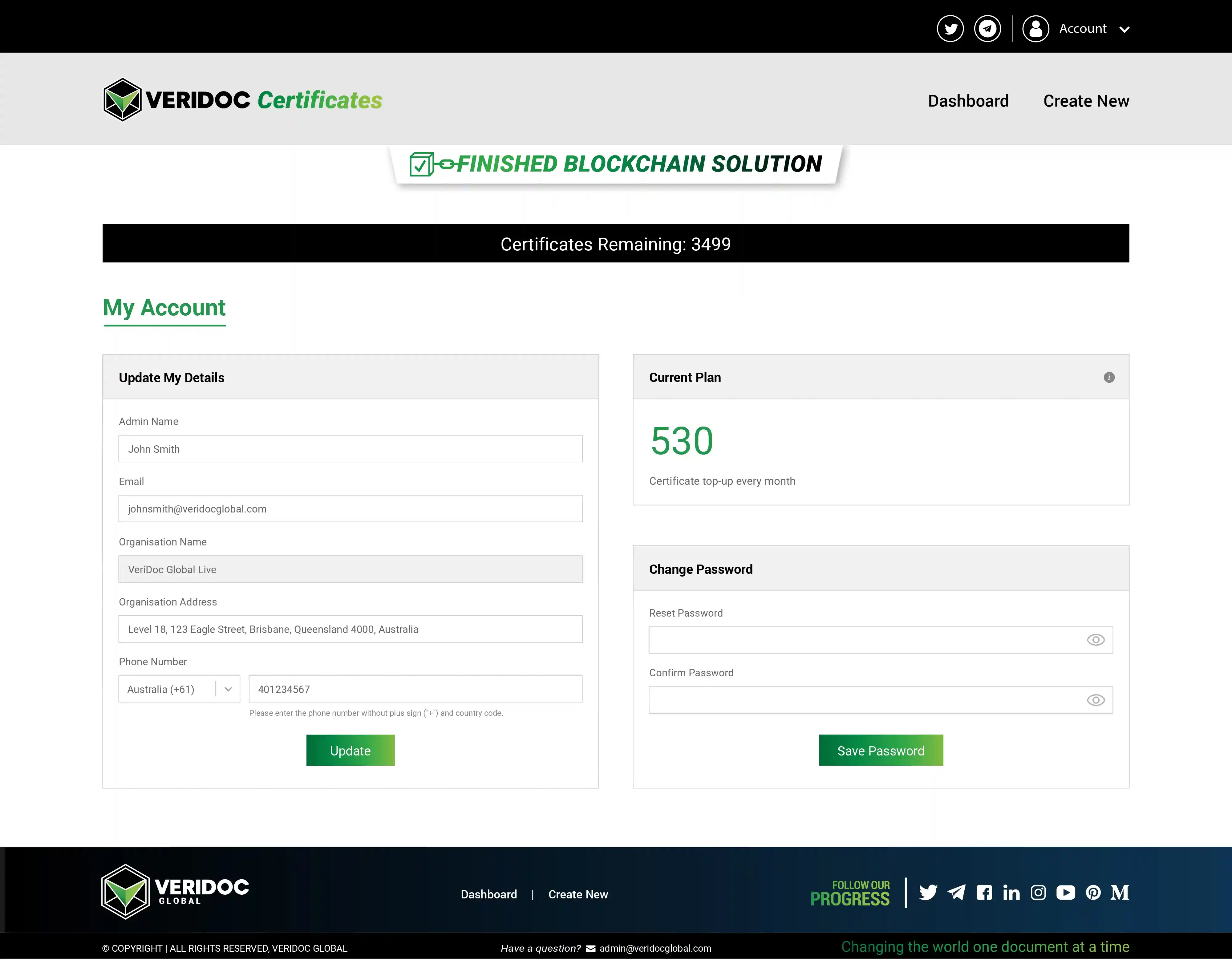
Task: Open Create New in top navigation
Action: [1086, 101]
